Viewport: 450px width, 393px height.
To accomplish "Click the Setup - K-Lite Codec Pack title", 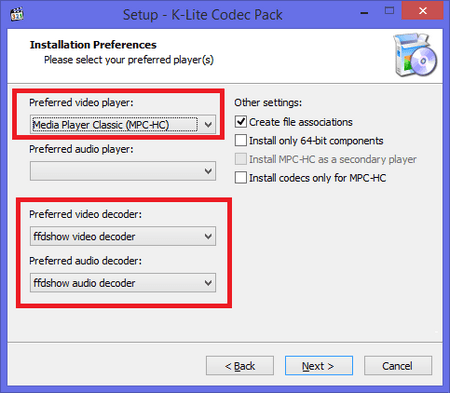I will click(203, 15).
